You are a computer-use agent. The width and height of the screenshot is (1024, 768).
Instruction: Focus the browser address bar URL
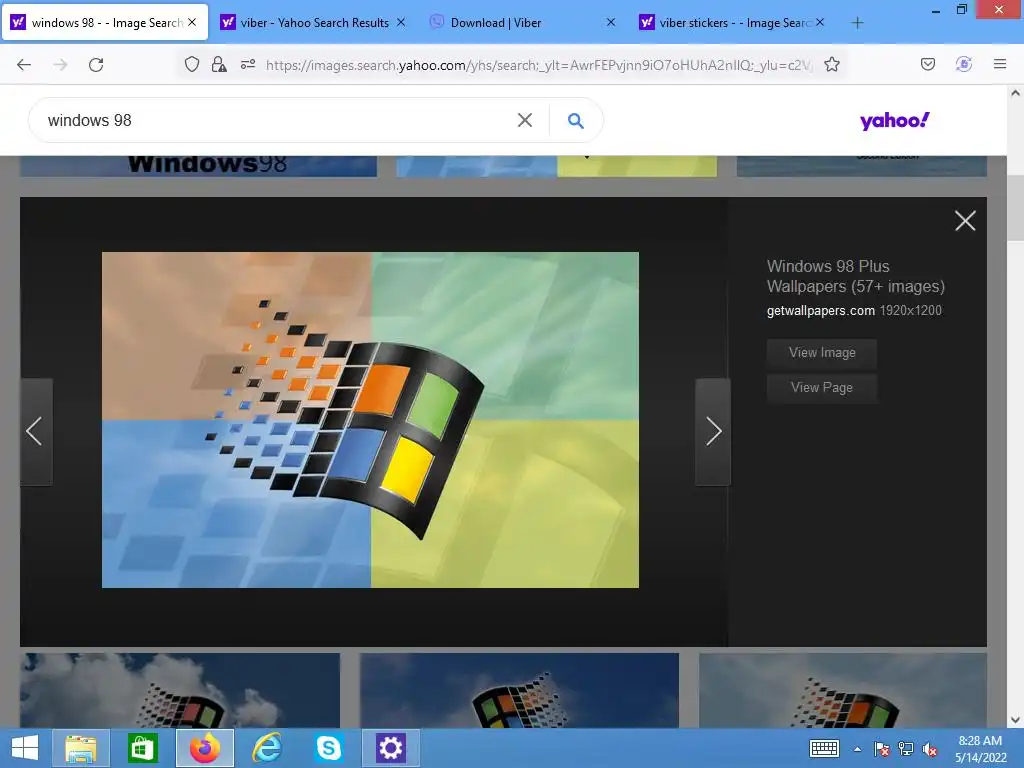[539, 65]
